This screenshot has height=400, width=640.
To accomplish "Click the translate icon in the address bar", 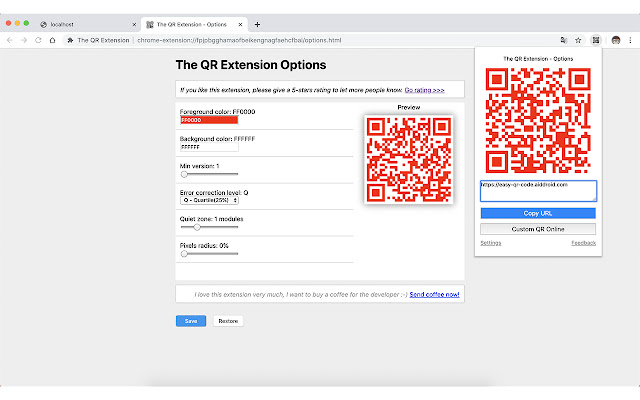I will 564,40.
